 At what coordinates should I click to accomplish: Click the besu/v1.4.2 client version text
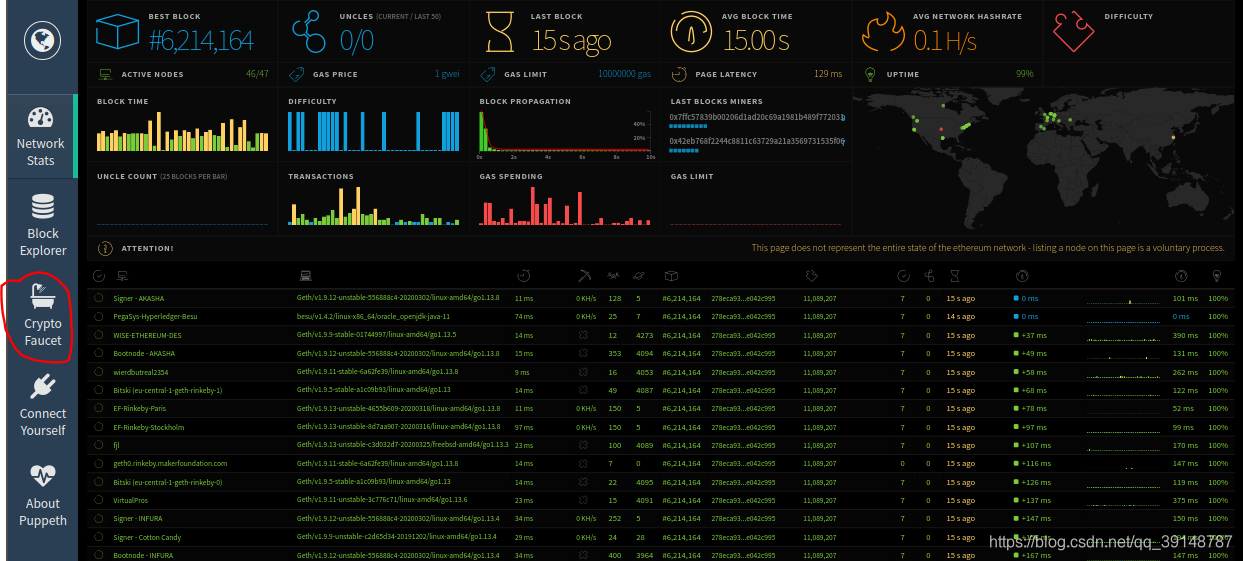tap(371, 316)
